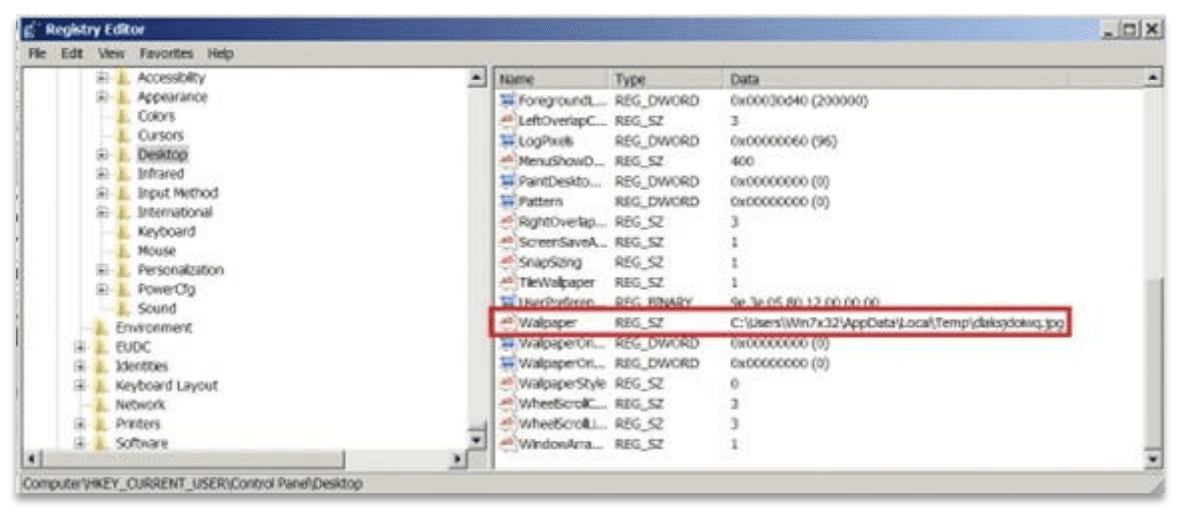Open the View menu
This screenshot has height=512, width=1179.
111,54
